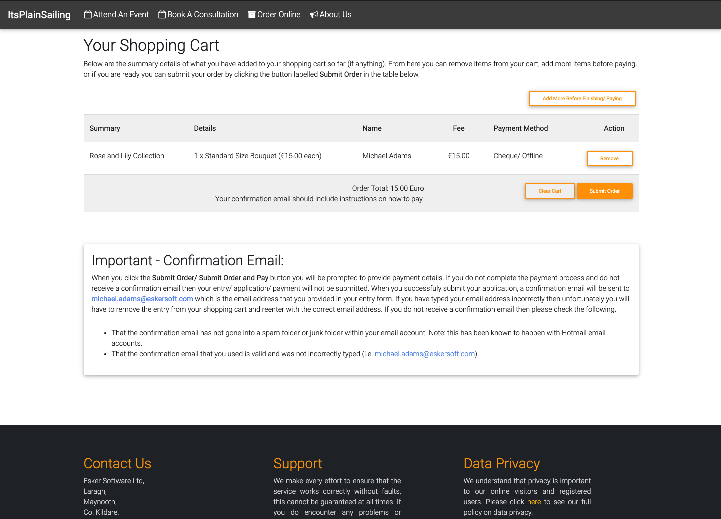
Task: Open the About Us menu item
Action: 335,15
